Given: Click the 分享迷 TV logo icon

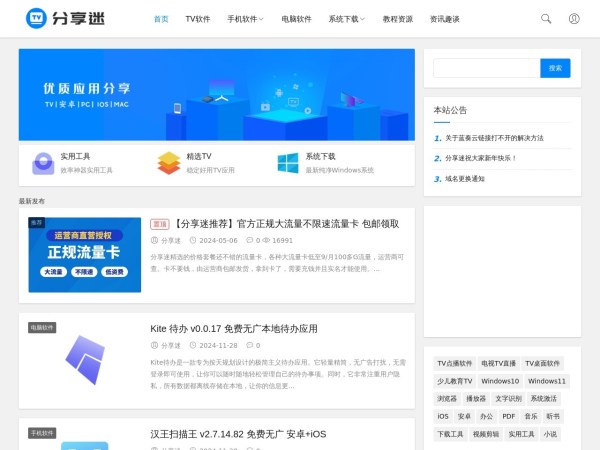Looking at the screenshot, I should [36, 18].
